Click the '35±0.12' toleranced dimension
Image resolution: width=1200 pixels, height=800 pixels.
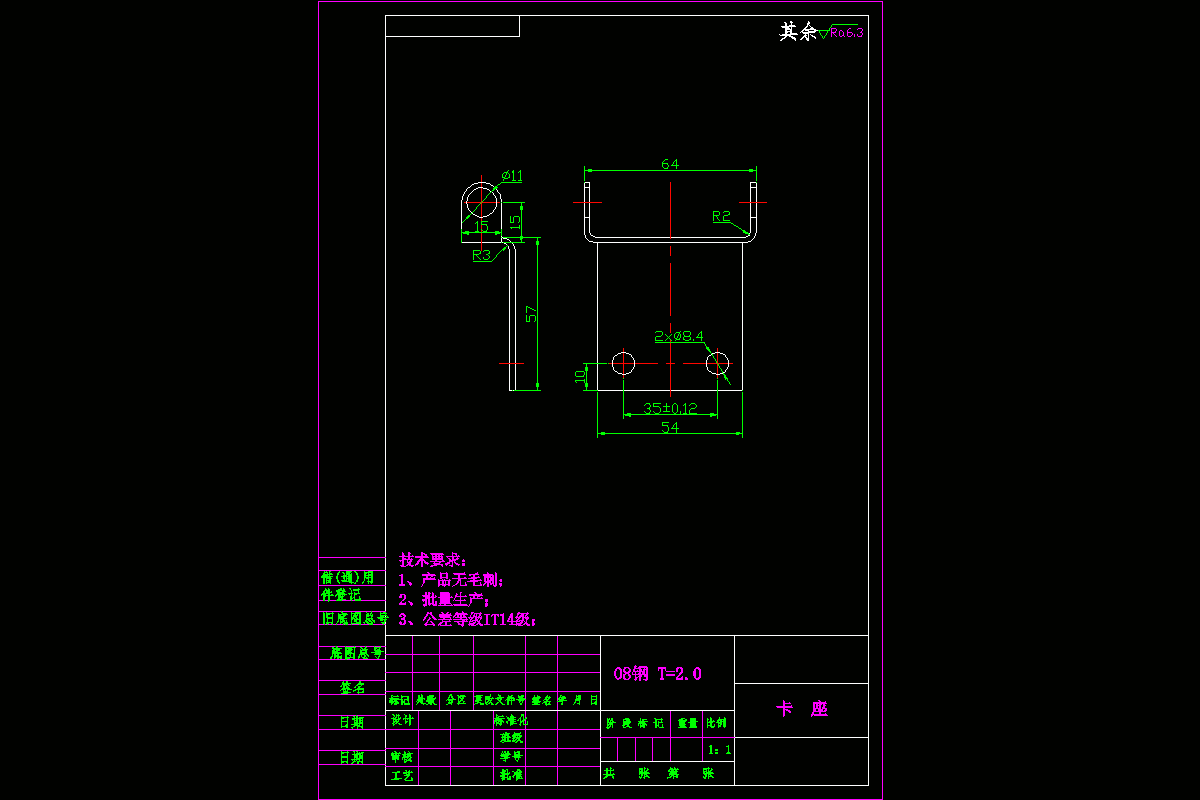[x=669, y=408]
